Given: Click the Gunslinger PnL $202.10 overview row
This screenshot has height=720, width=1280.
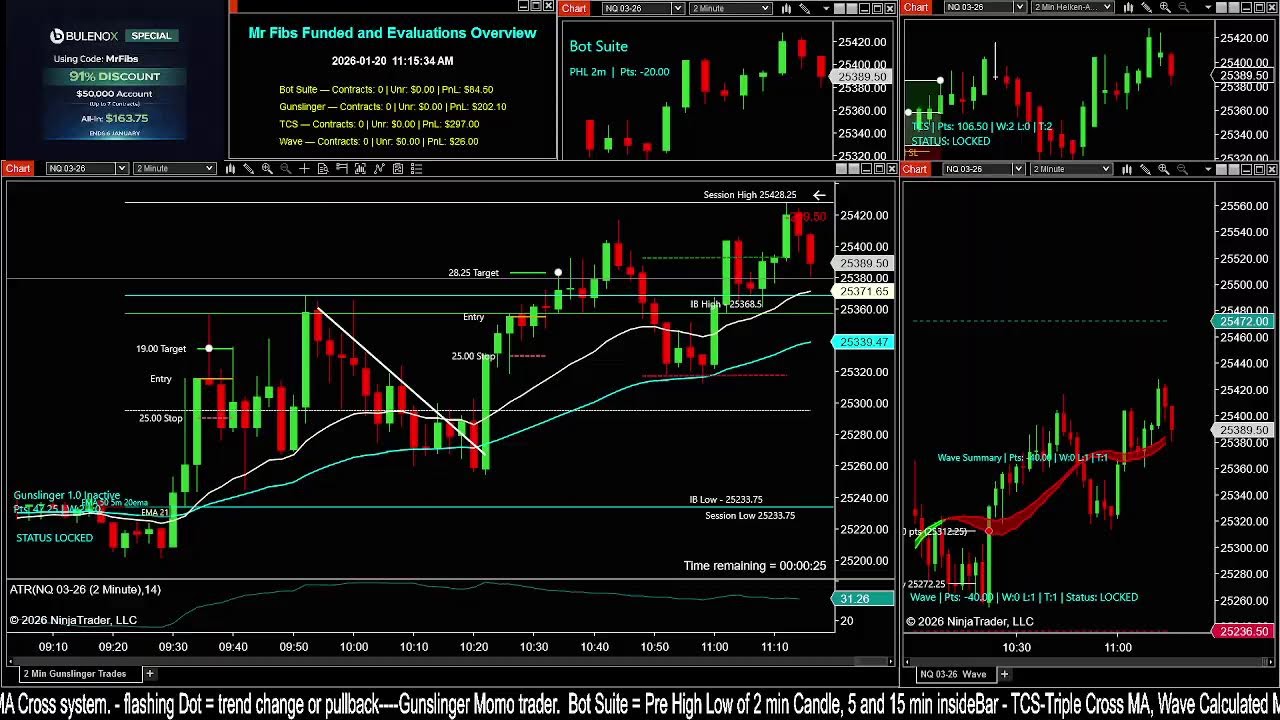Looking at the screenshot, I should click(393, 106).
